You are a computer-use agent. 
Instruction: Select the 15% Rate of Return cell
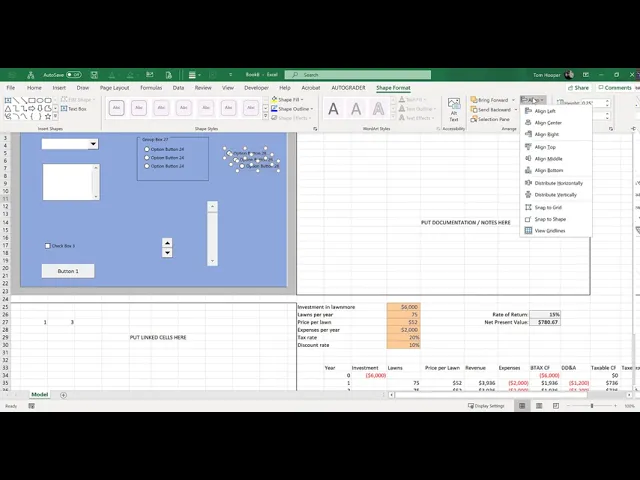click(x=545, y=314)
